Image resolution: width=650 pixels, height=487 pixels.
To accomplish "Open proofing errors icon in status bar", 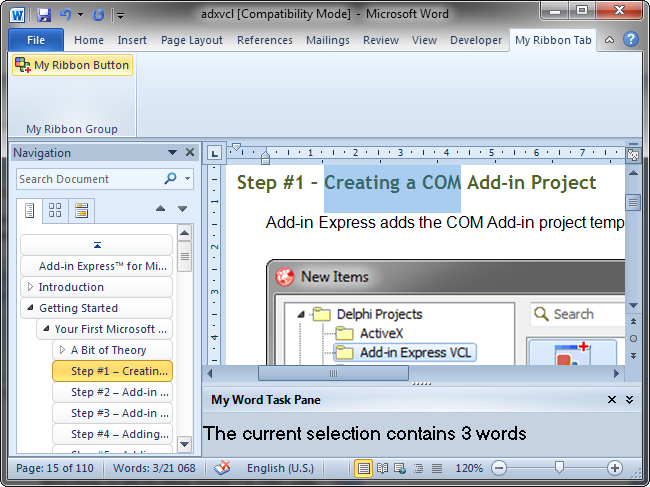I will pos(222,468).
